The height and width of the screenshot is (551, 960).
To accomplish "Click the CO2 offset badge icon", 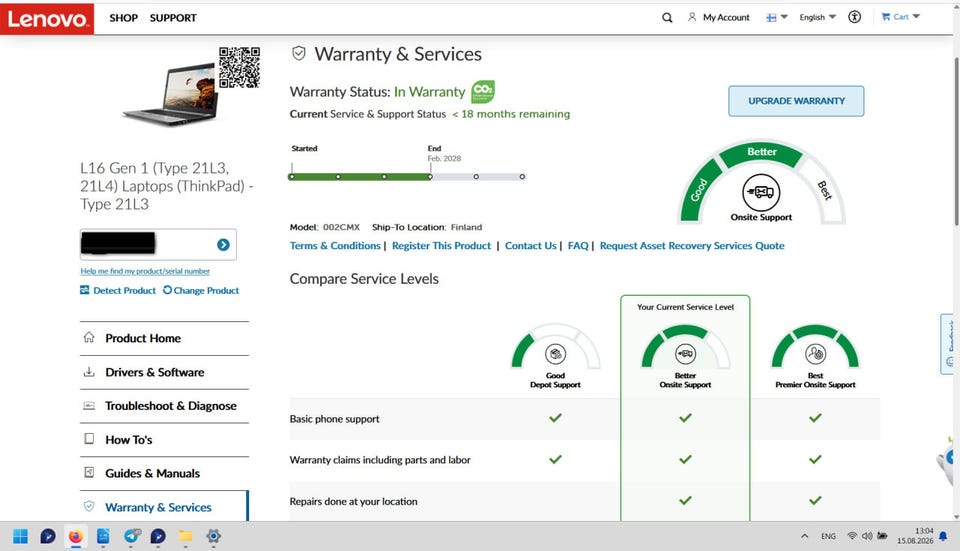I will point(482,92).
